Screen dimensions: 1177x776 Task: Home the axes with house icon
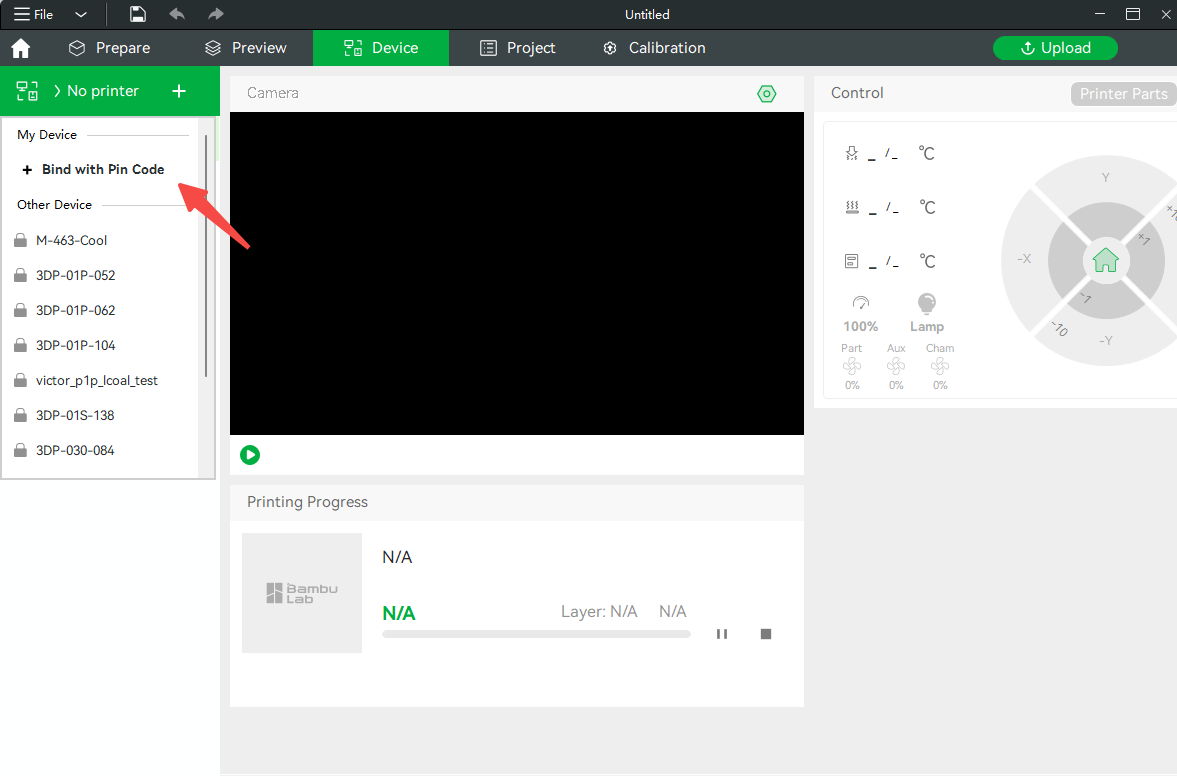[1106, 260]
